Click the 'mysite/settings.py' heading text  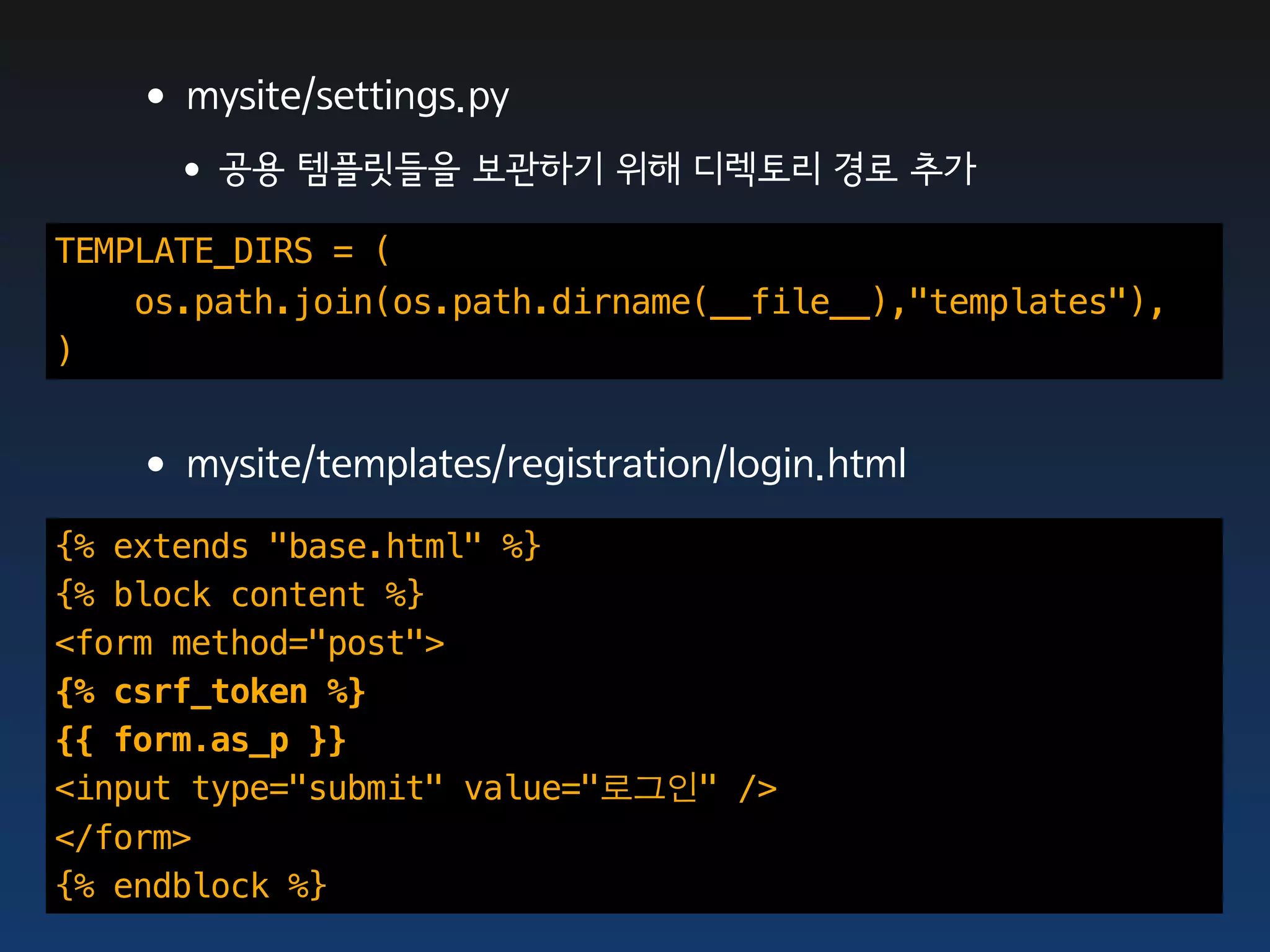click(x=347, y=97)
